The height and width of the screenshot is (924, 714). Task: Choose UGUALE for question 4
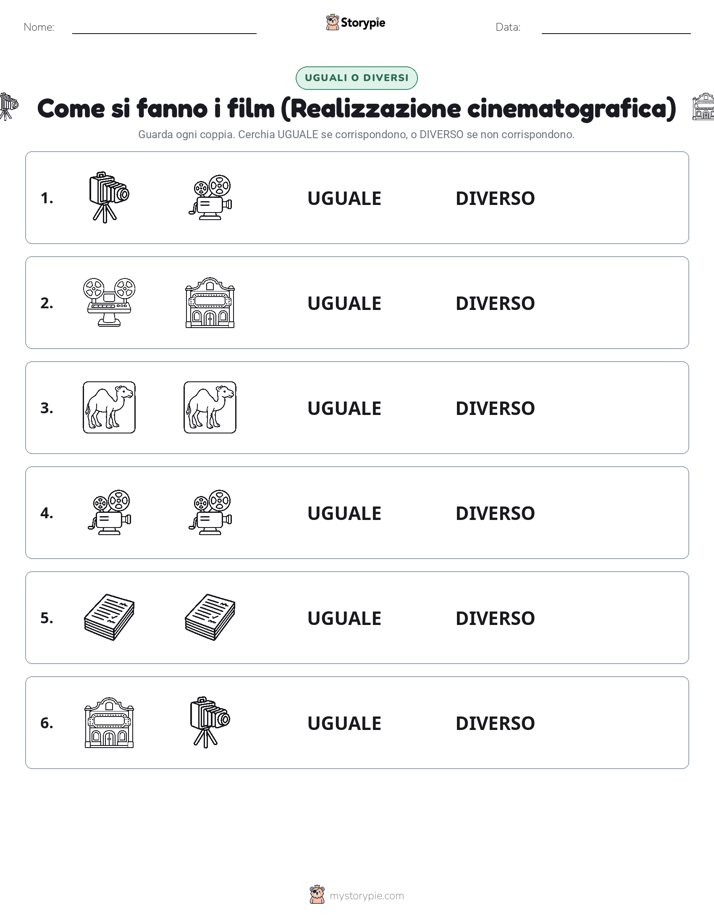(344, 513)
